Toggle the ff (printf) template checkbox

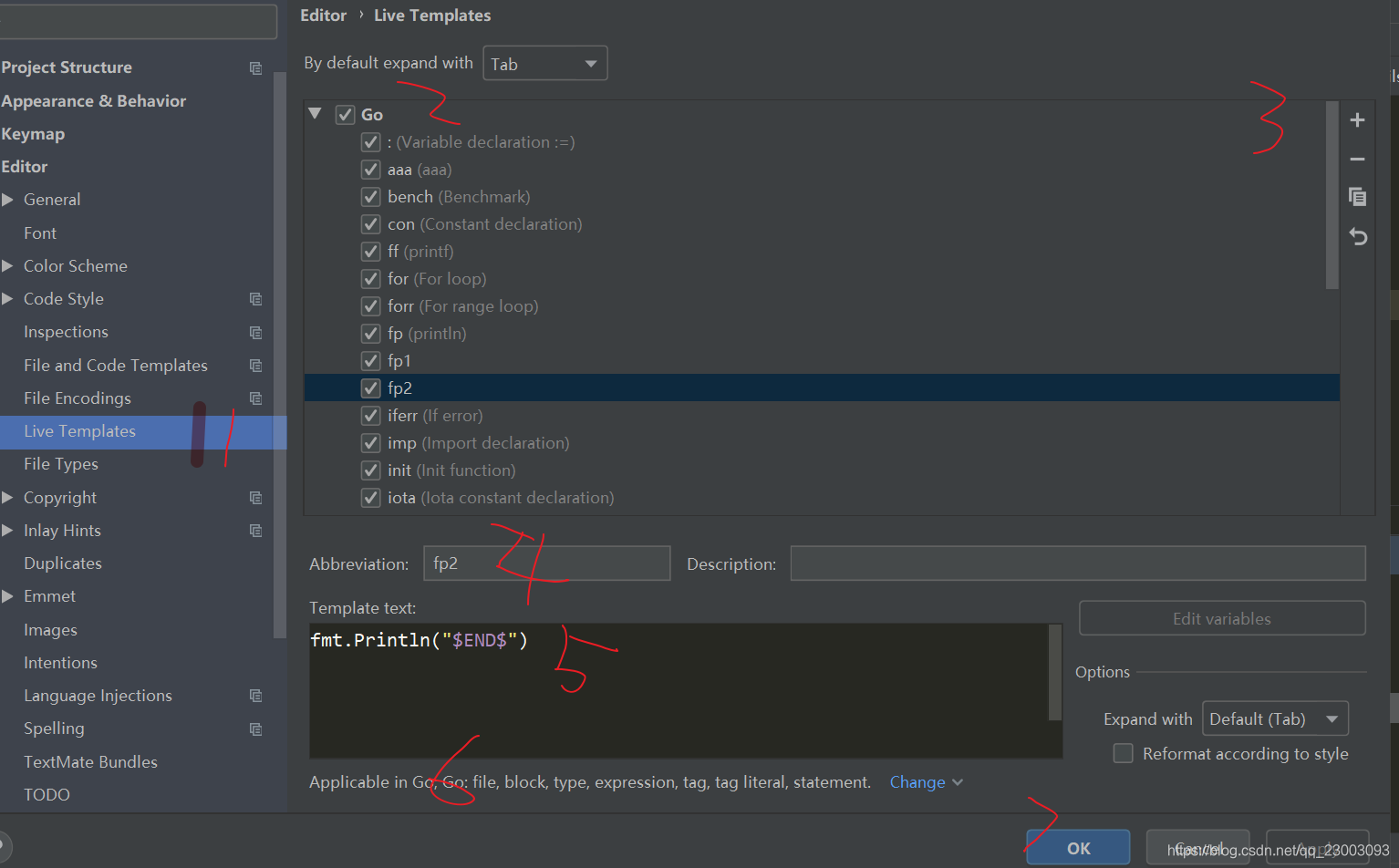[x=370, y=252]
